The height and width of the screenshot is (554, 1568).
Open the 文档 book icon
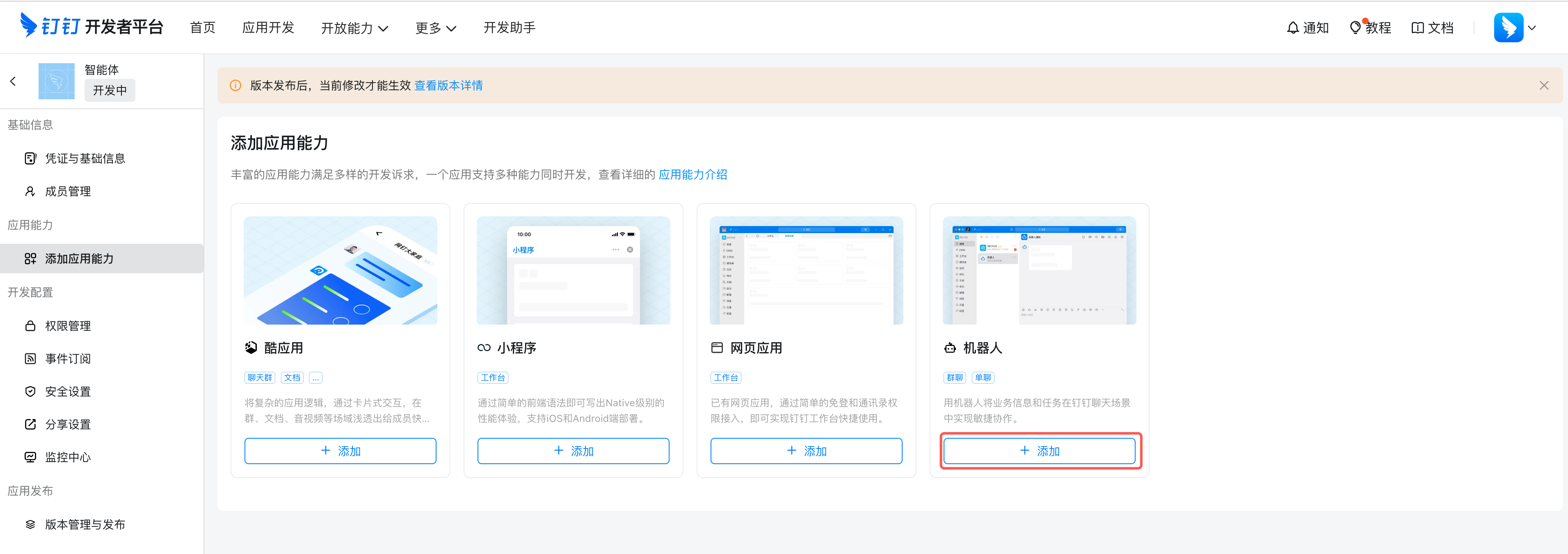coord(1417,28)
